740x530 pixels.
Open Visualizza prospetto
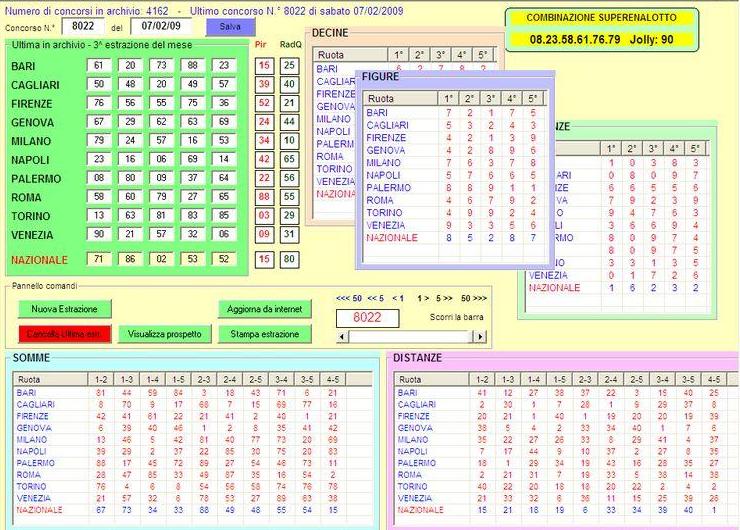tap(165, 334)
